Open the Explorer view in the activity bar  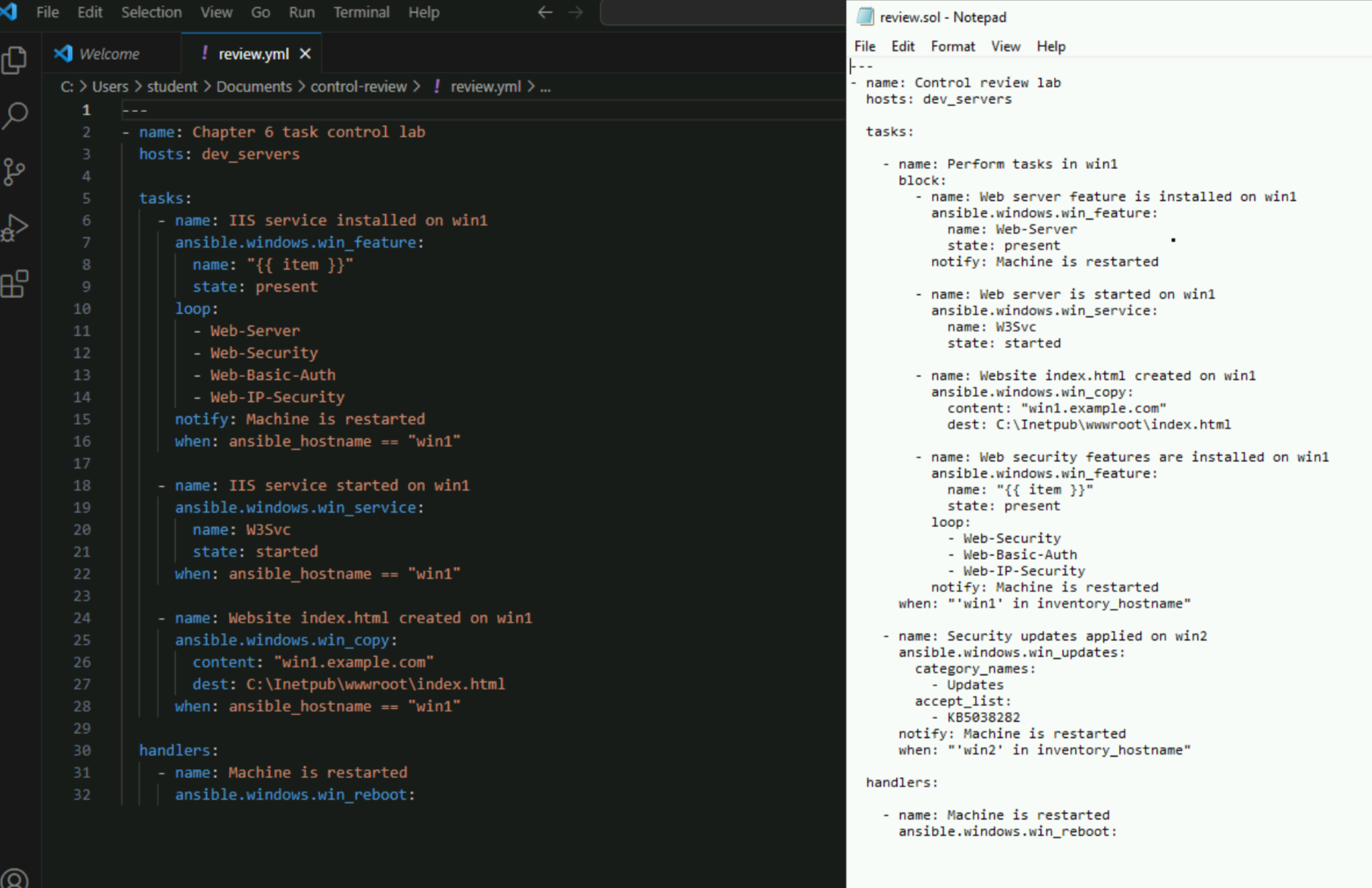pyautogui.click(x=15, y=60)
